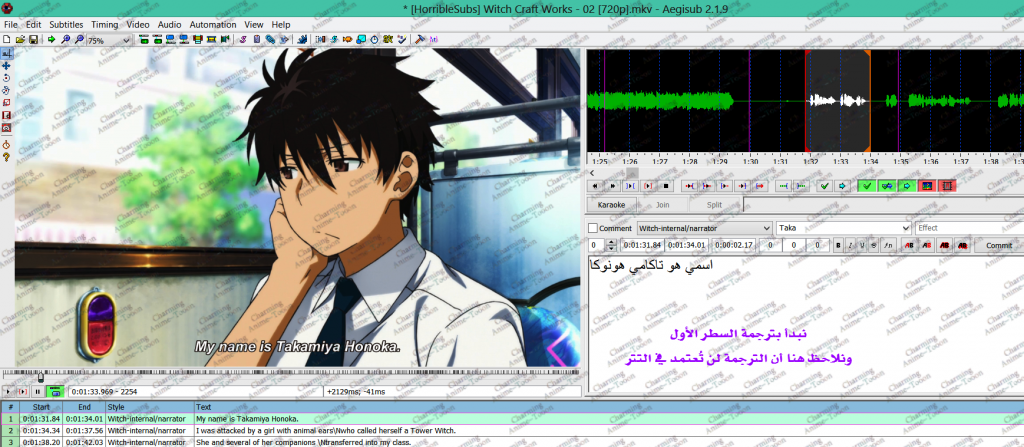This screenshot has height=447, width=1024.
Task: Click the Save subtitles icon
Action: [x=33, y=40]
